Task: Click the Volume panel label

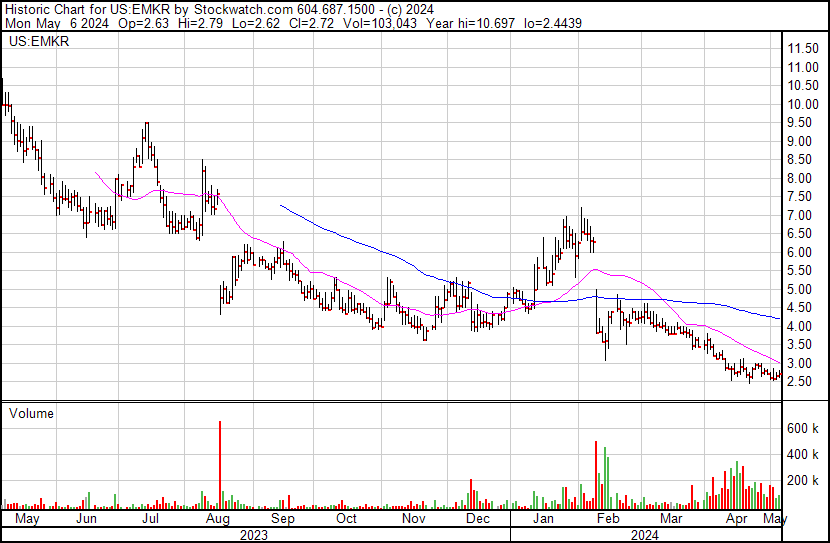Action: pos(31,413)
